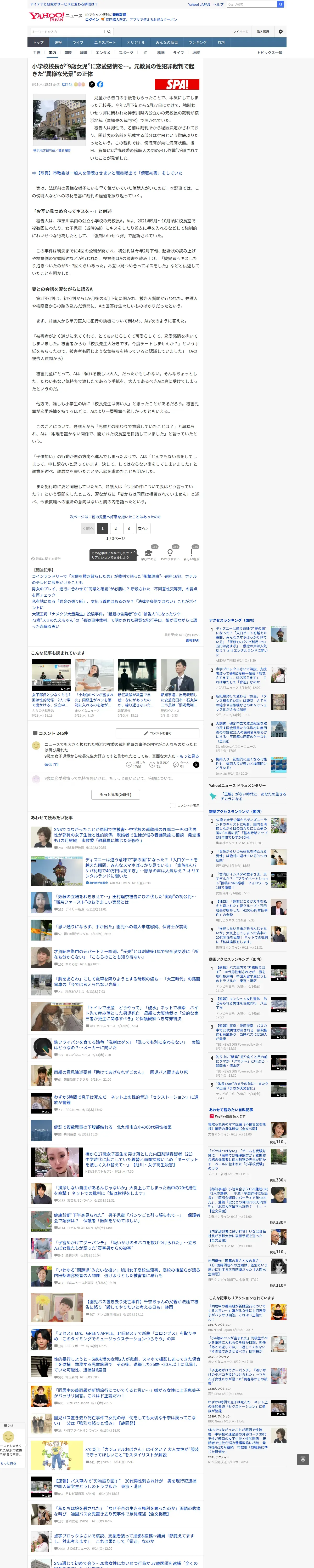Select the ランキング tab
This screenshot has width=314, height=1568.
coord(198,43)
